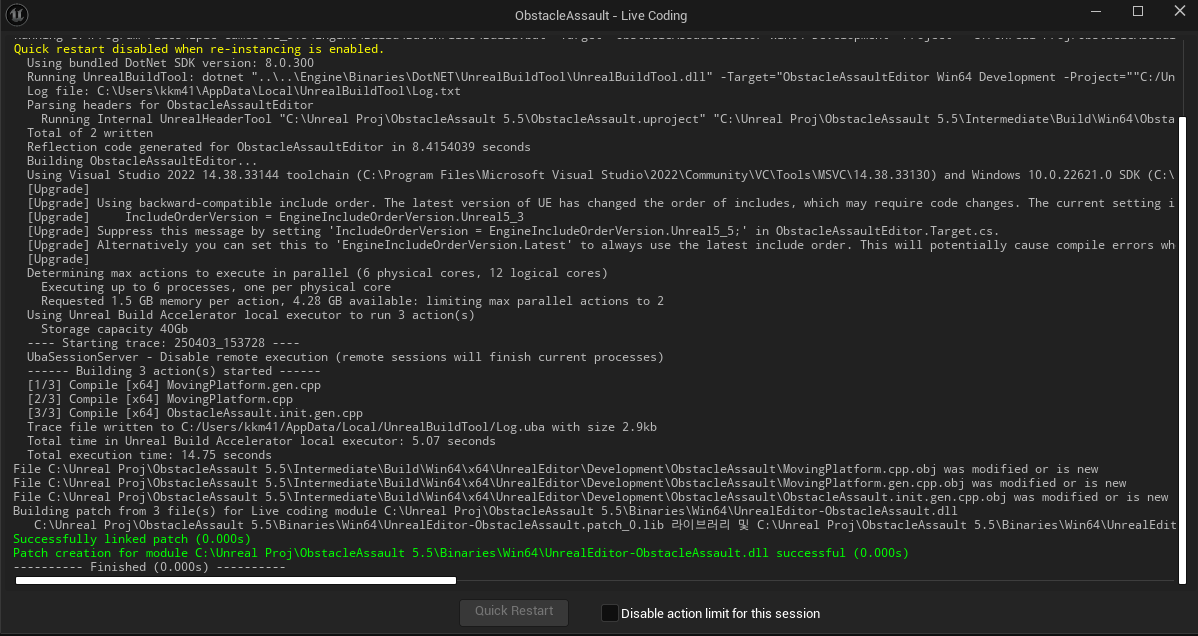Click the 'Storage capacity 40Gb' line
Image resolution: width=1198 pixels, height=636 pixels.
(114, 329)
